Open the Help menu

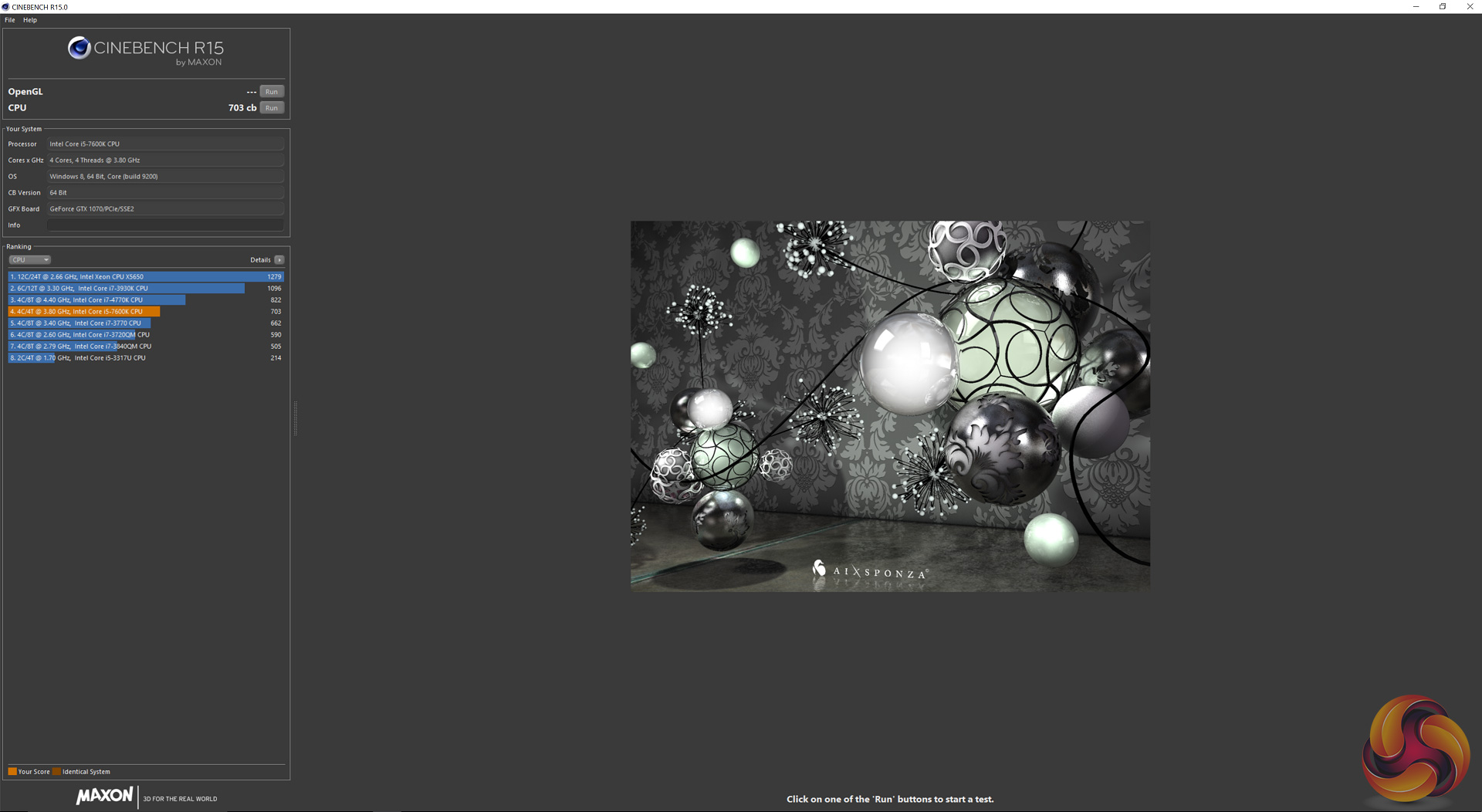tap(30, 20)
